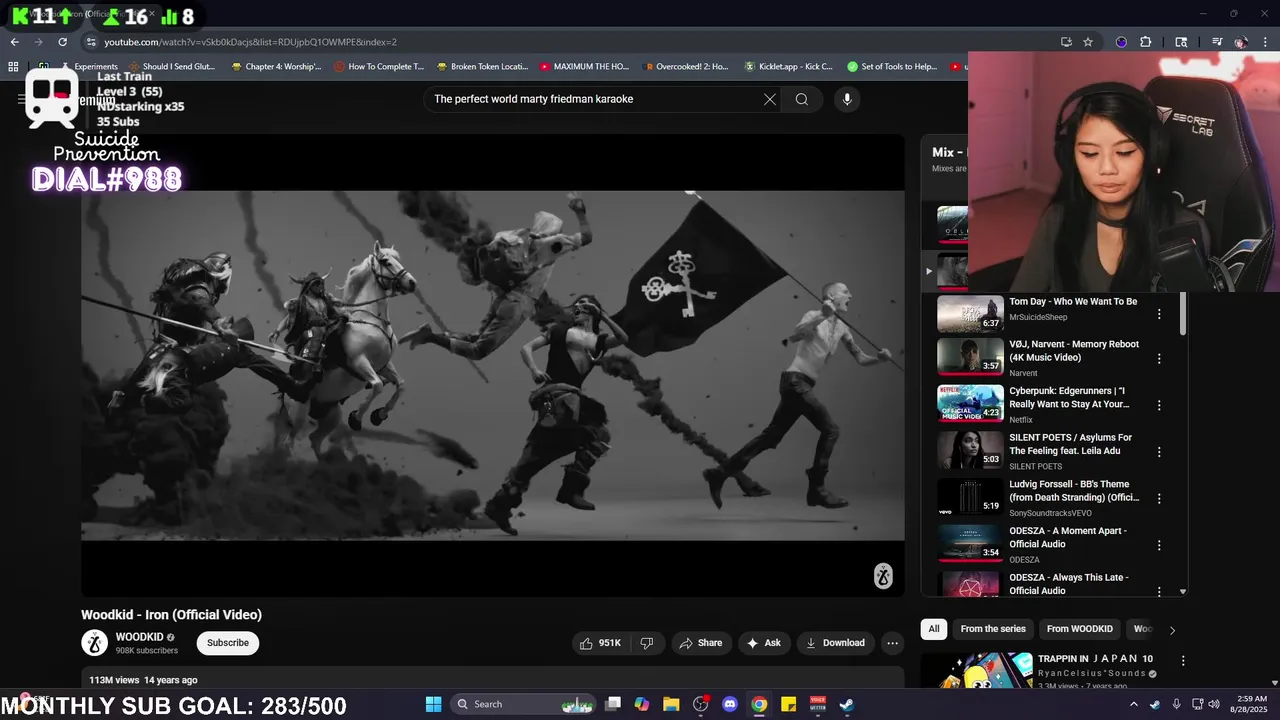This screenshot has height=720, width=1280.
Task: Open the WOODKID channel avatar
Action: point(94,643)
